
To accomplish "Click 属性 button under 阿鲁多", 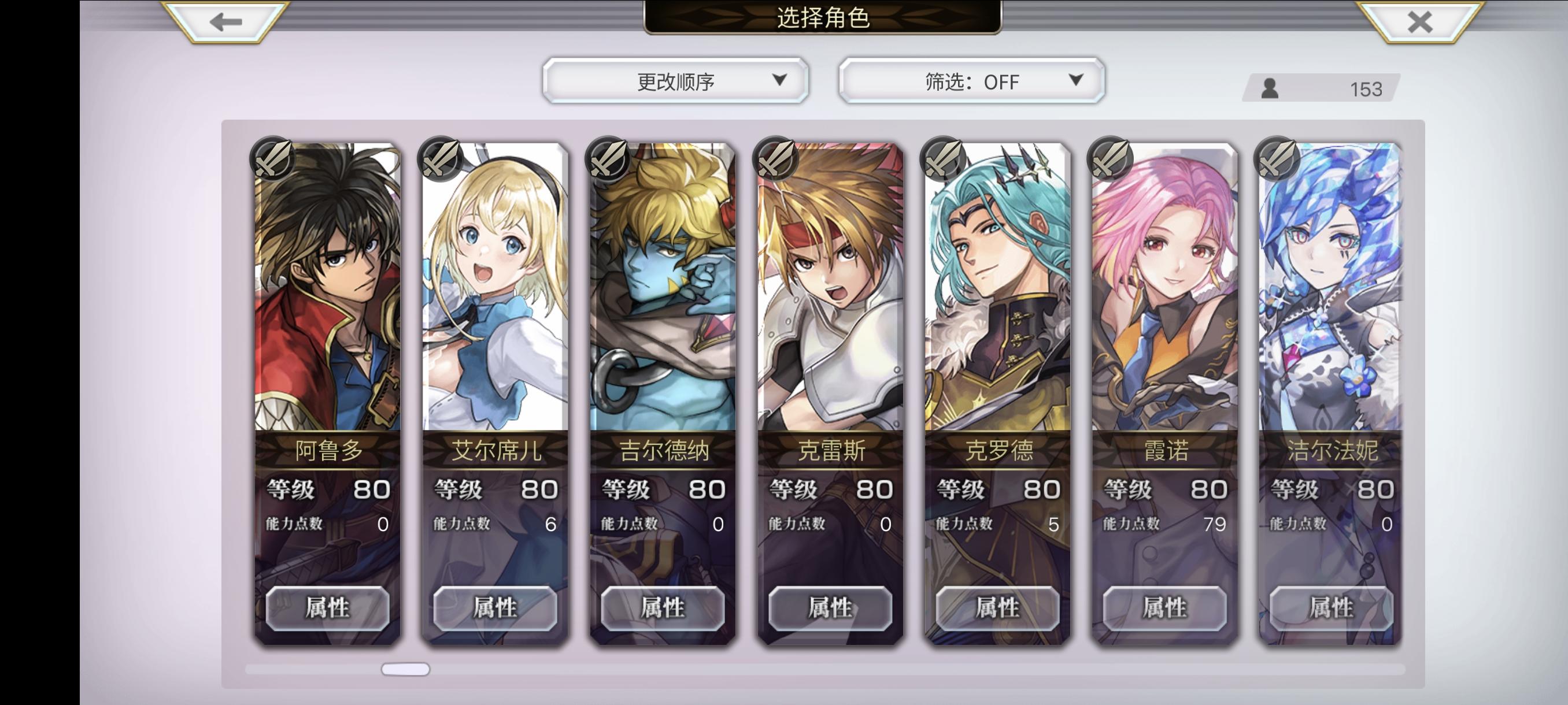I will [327, 608].
